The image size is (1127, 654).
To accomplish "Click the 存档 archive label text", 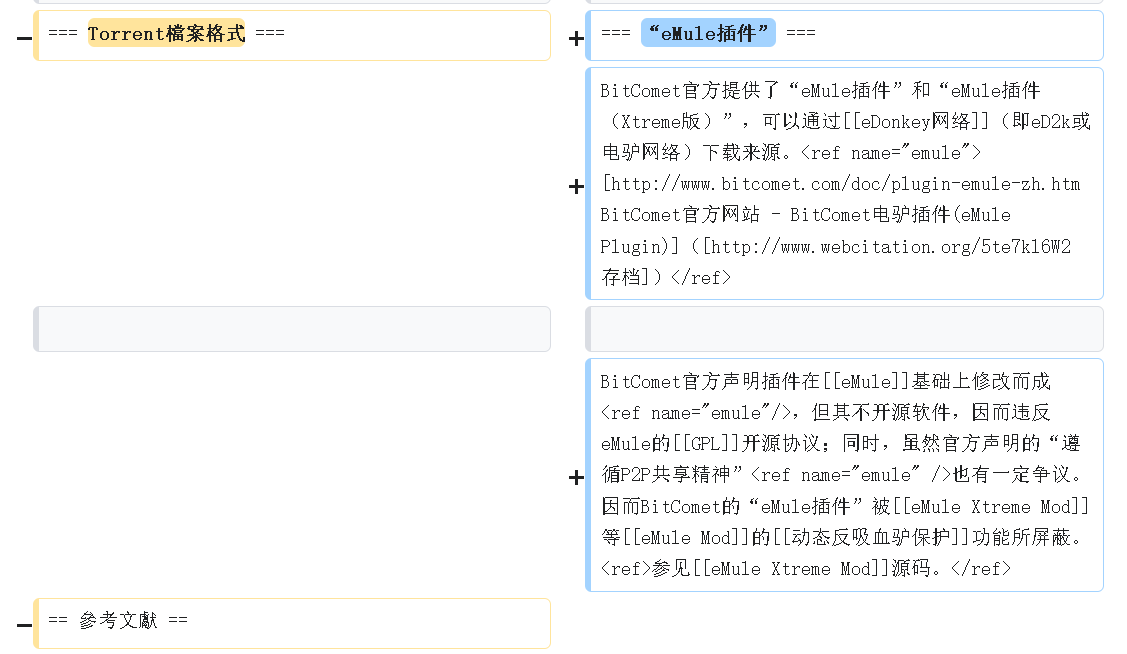I will [x=620, y=277].
